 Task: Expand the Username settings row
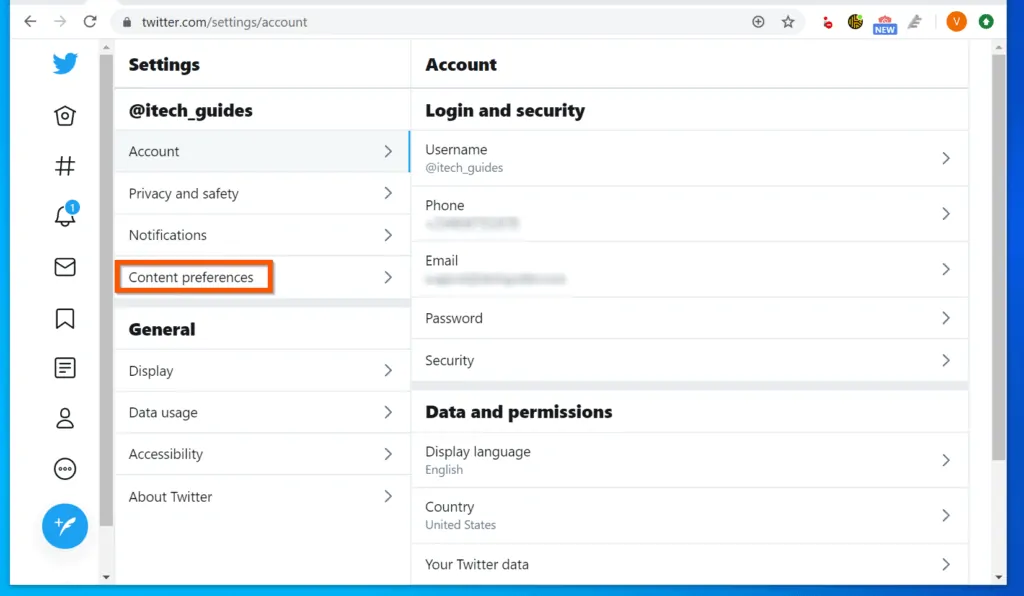690,158
